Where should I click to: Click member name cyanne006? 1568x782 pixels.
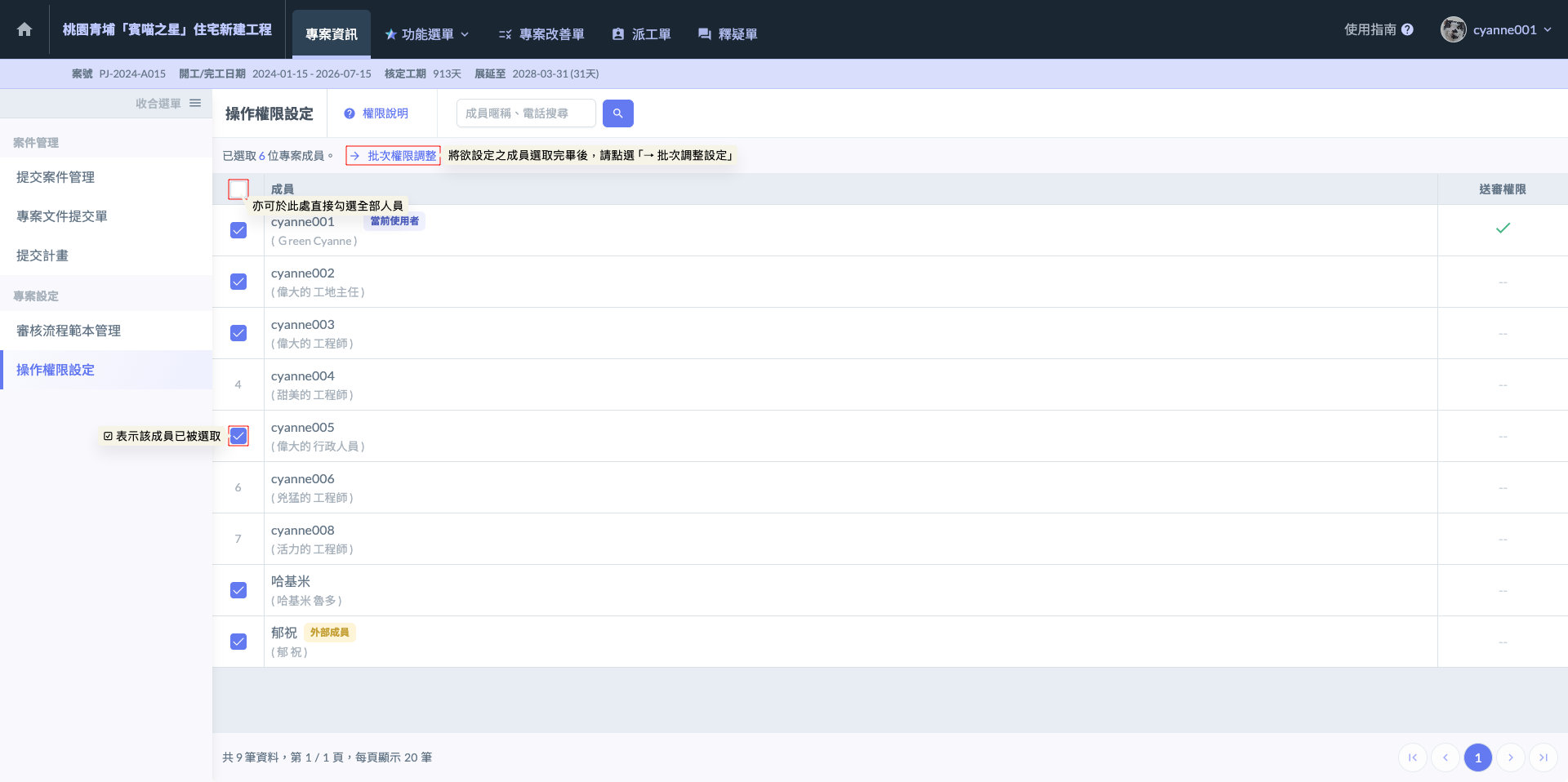pos(303,478)
